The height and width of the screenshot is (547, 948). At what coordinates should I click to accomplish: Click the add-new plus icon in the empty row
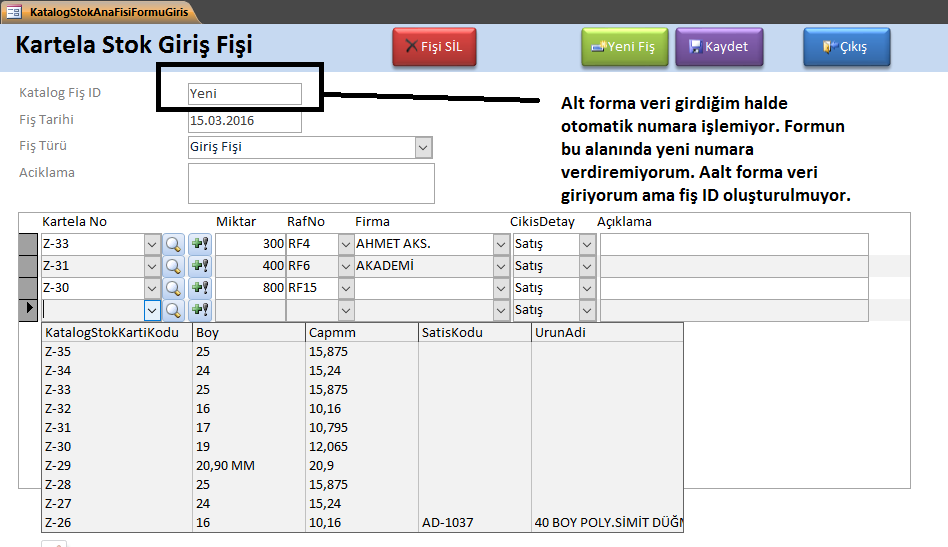coord(199,310)
